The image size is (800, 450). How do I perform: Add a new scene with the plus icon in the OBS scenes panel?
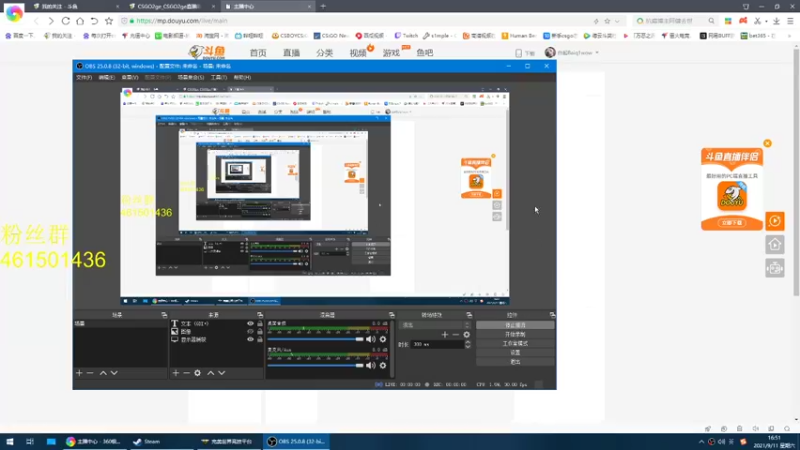tap(79, 373)
